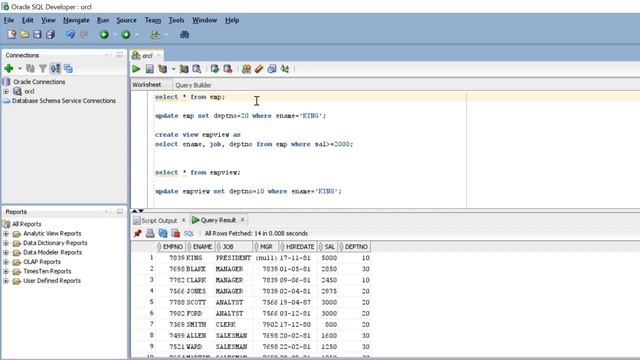
Task: Open the Run menu
Action: pos(103,20)
